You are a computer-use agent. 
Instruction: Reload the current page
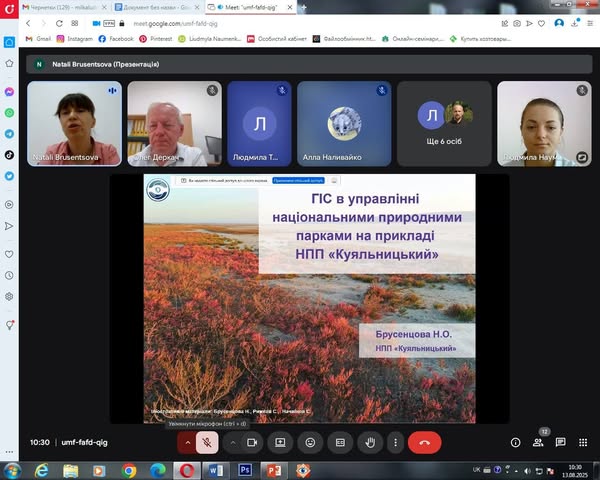tap(59, 23)
